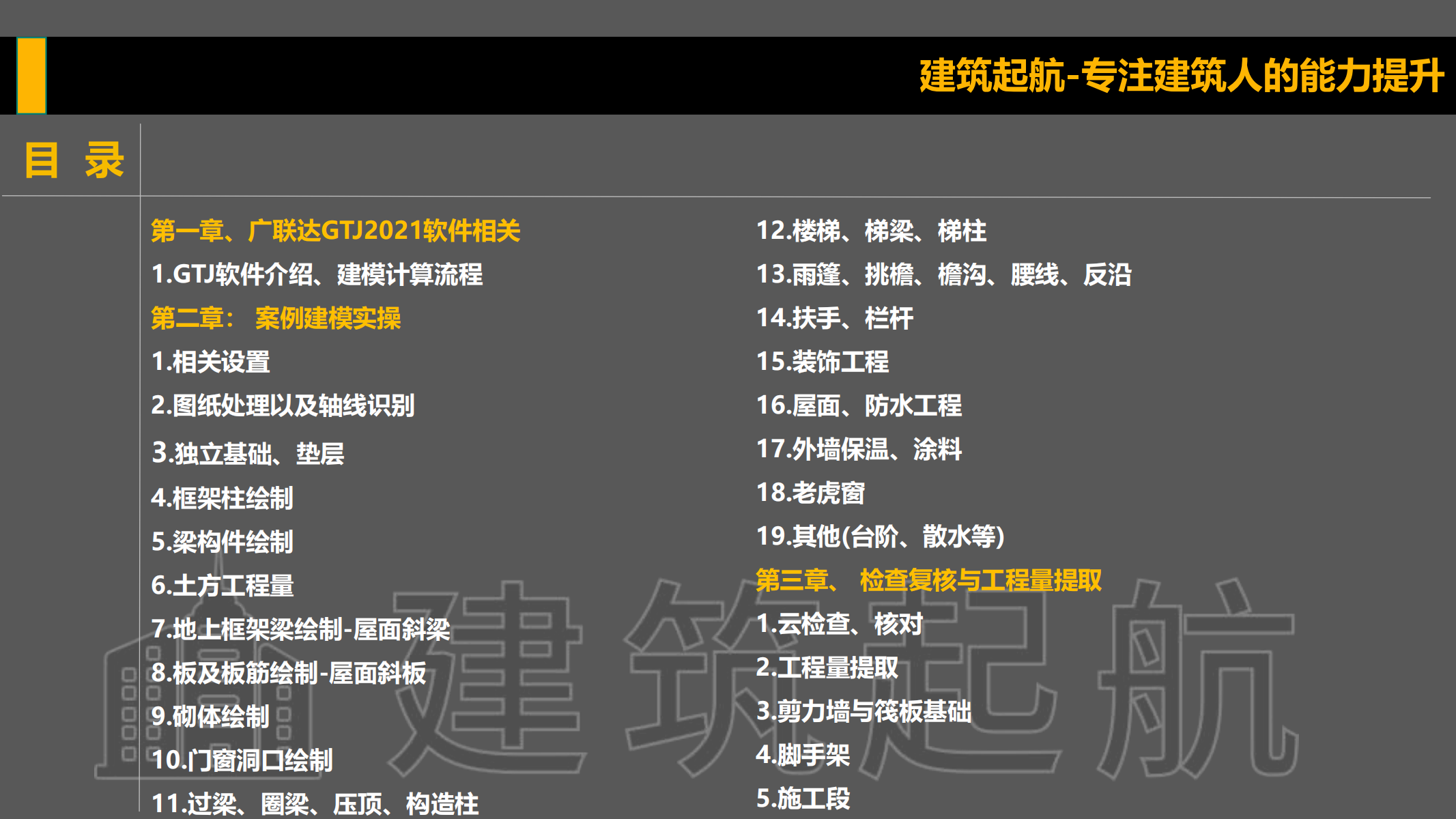Click item "1.云检查、核对"
The height and width of the screenshot is (819, 1456).
click(840, 624)
